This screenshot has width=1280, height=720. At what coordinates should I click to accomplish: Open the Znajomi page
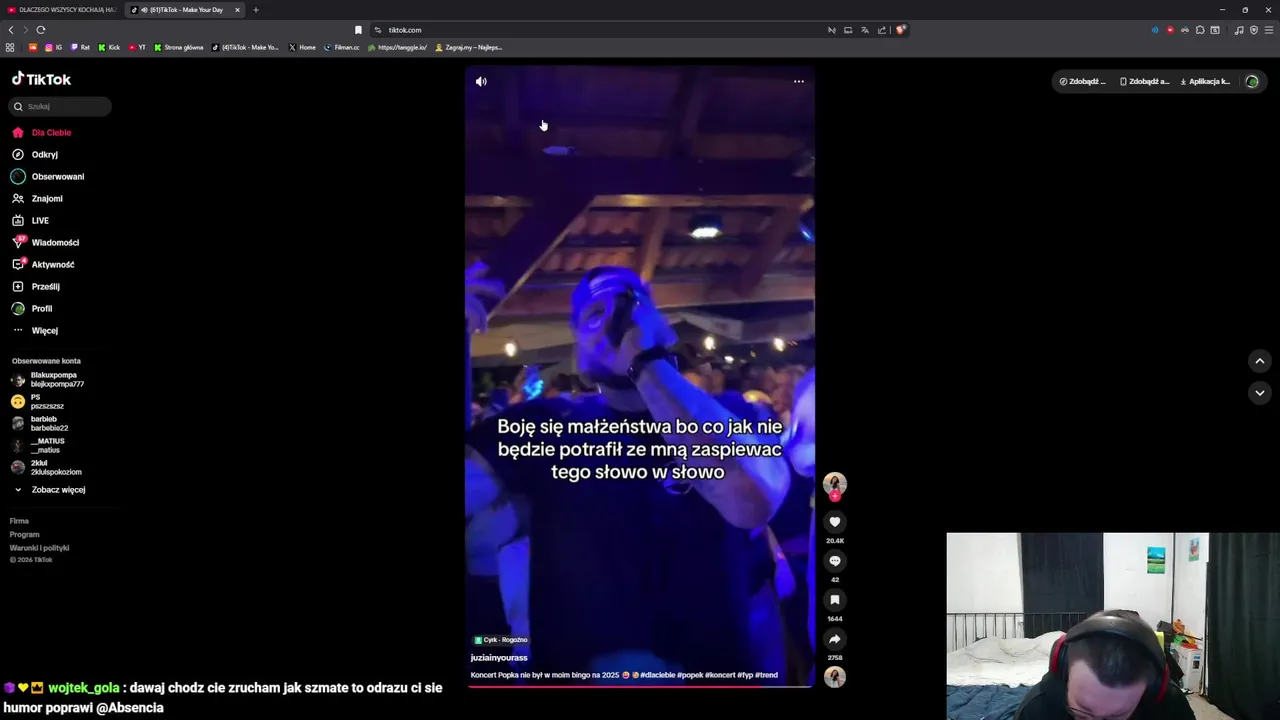[x=37, y=198]
